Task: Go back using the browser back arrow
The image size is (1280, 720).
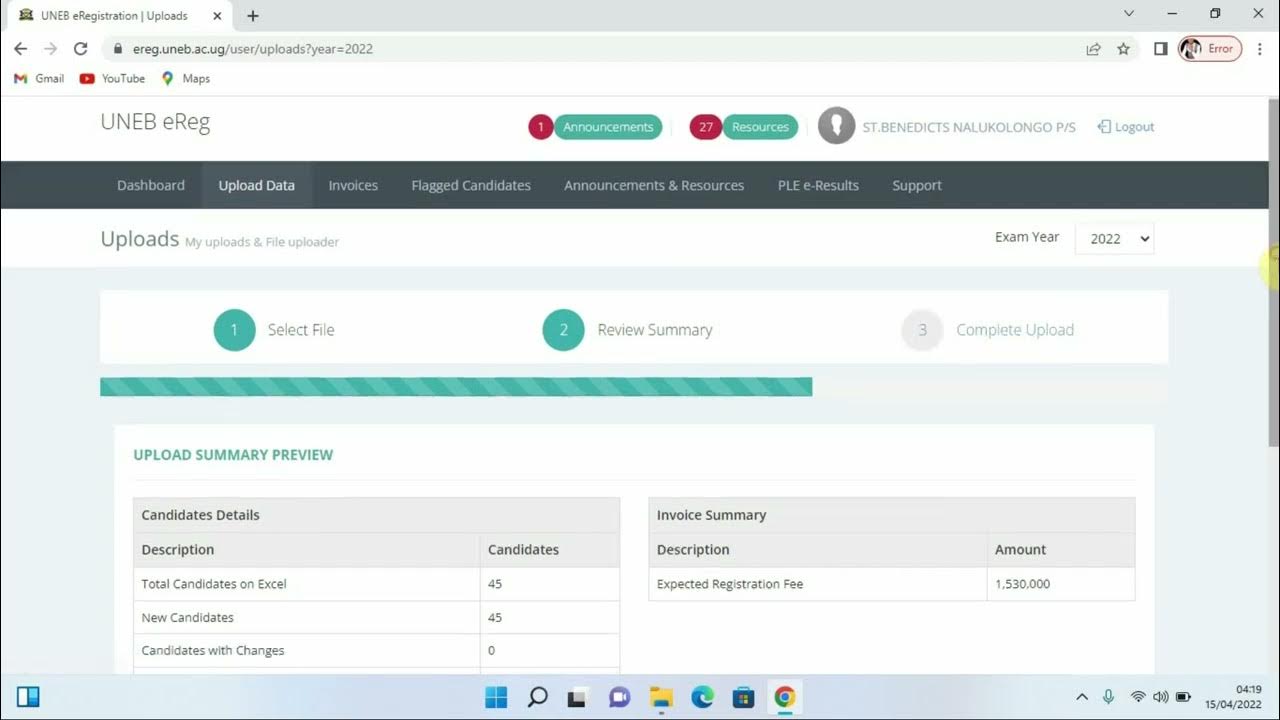Action: point(20,48)
